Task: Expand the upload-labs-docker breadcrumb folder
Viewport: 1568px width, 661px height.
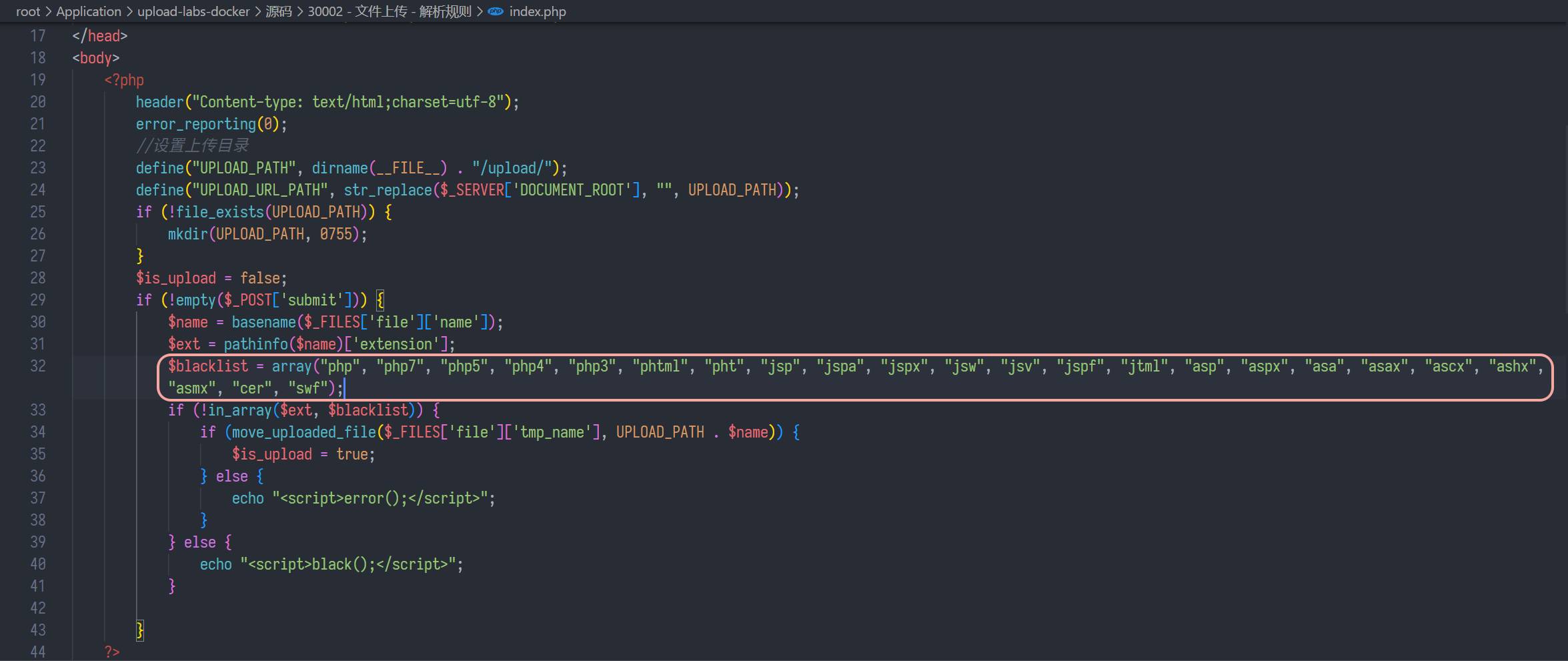Action: [193, 11]
